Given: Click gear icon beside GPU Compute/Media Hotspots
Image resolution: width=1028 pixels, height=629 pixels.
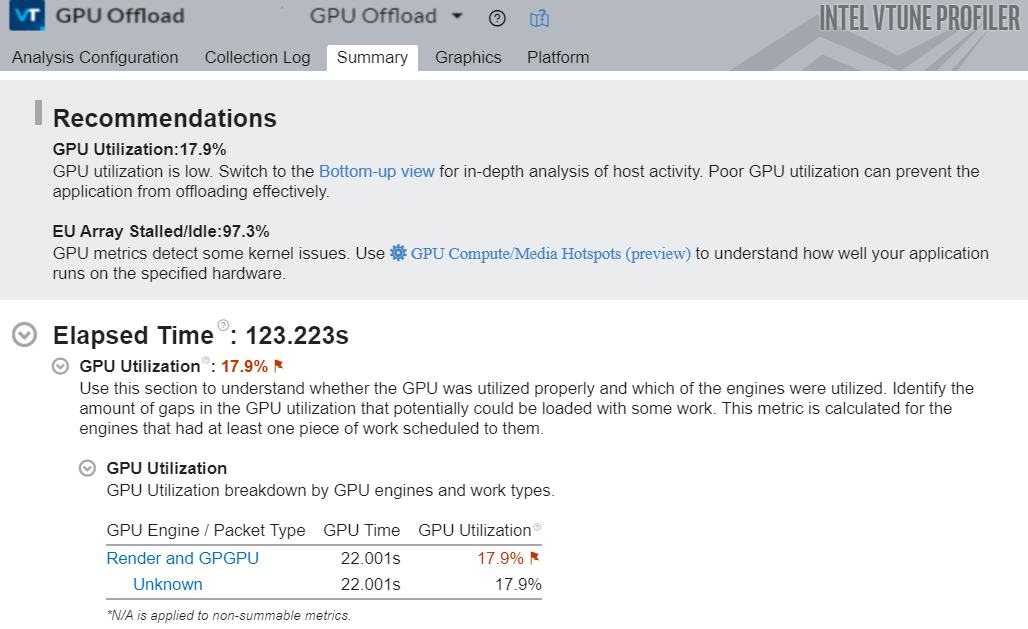Looking at the screenshot, I should (398, 253).
